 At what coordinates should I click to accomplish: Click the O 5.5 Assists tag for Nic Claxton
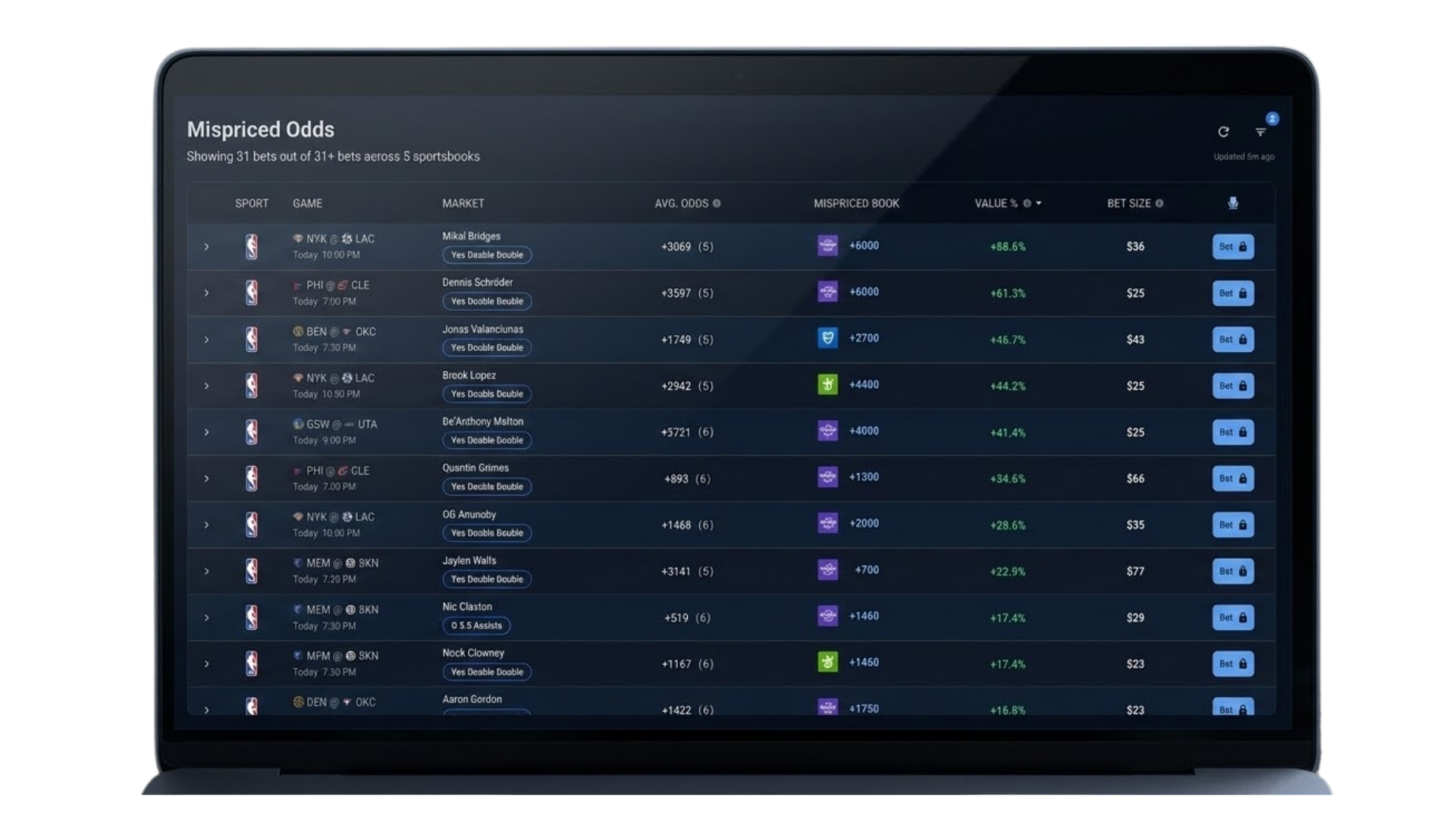click(x=476, y=626)
